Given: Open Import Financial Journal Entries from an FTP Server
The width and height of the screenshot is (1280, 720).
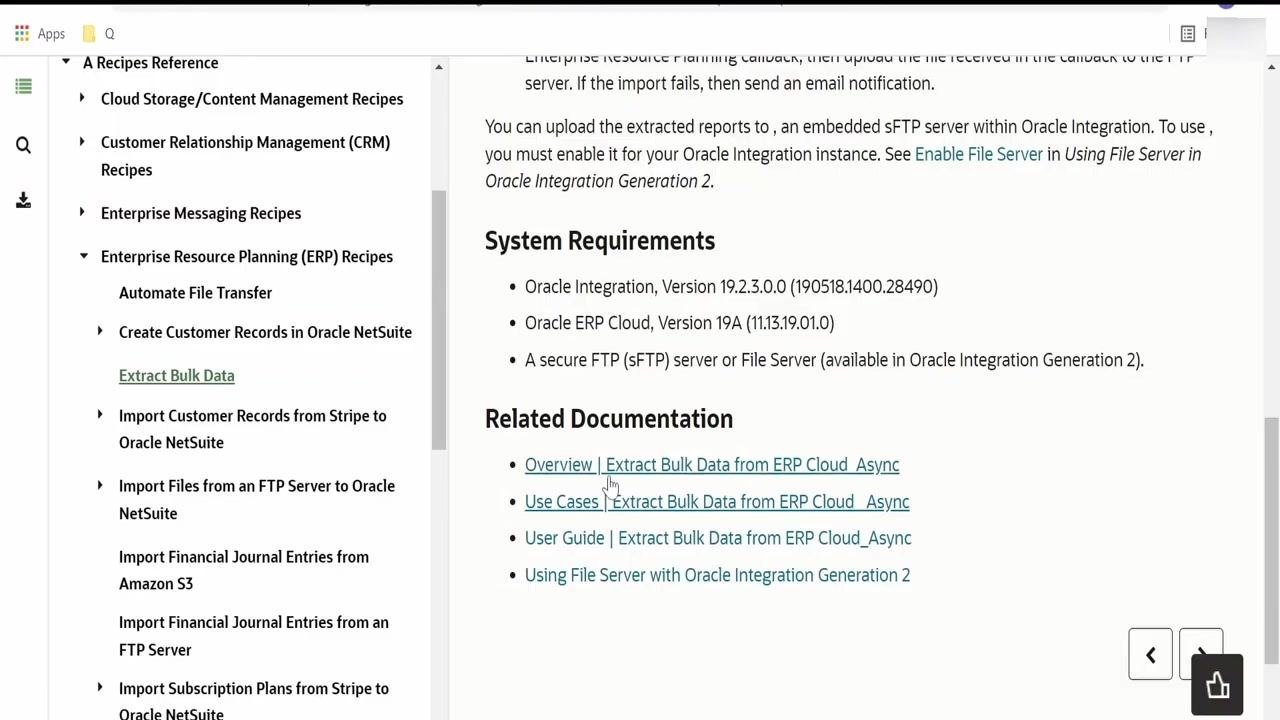Looking at the screenshot, I should (254, 636).
